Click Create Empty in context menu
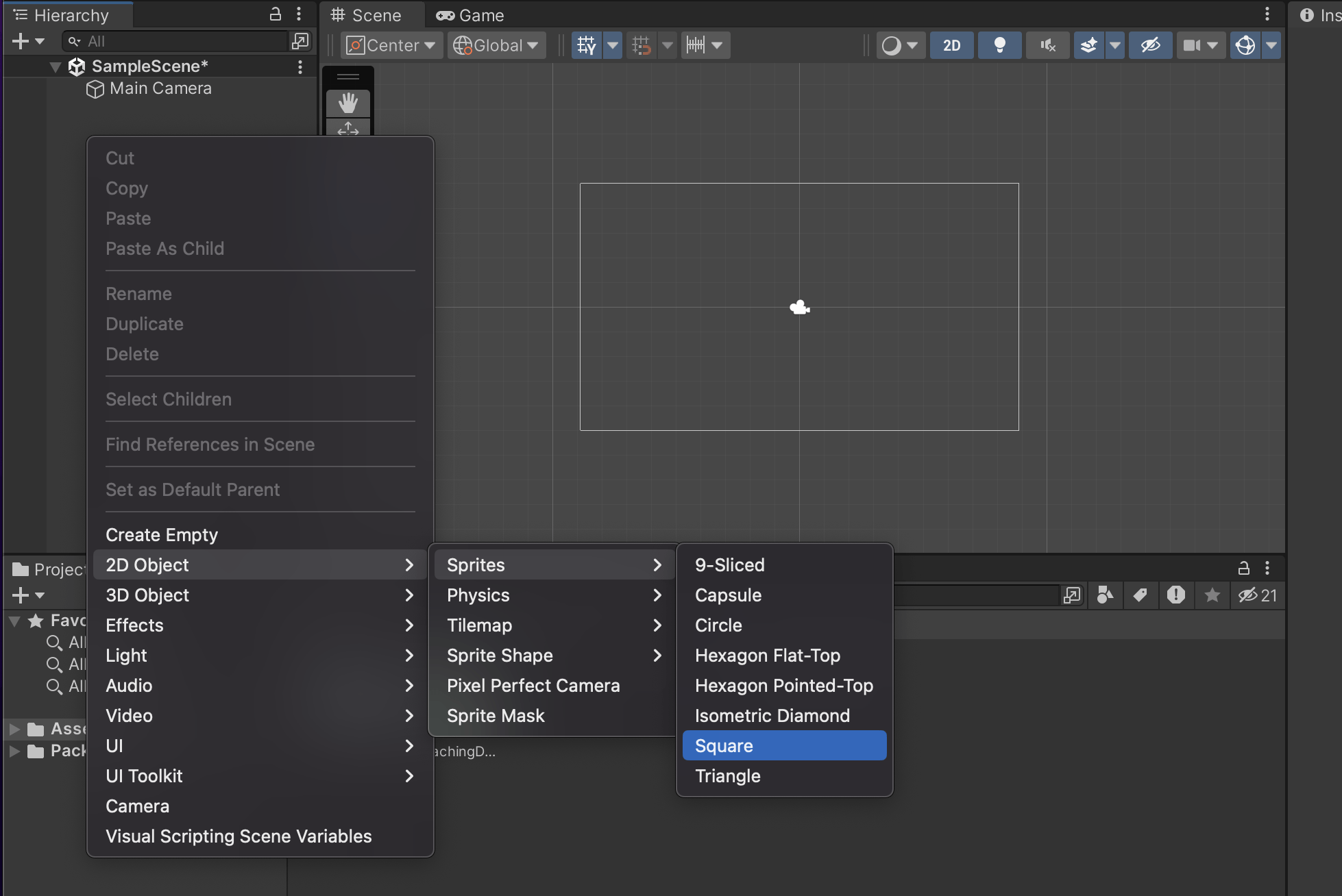Viewport: 1342px width, 896px height. pos(162,534)
